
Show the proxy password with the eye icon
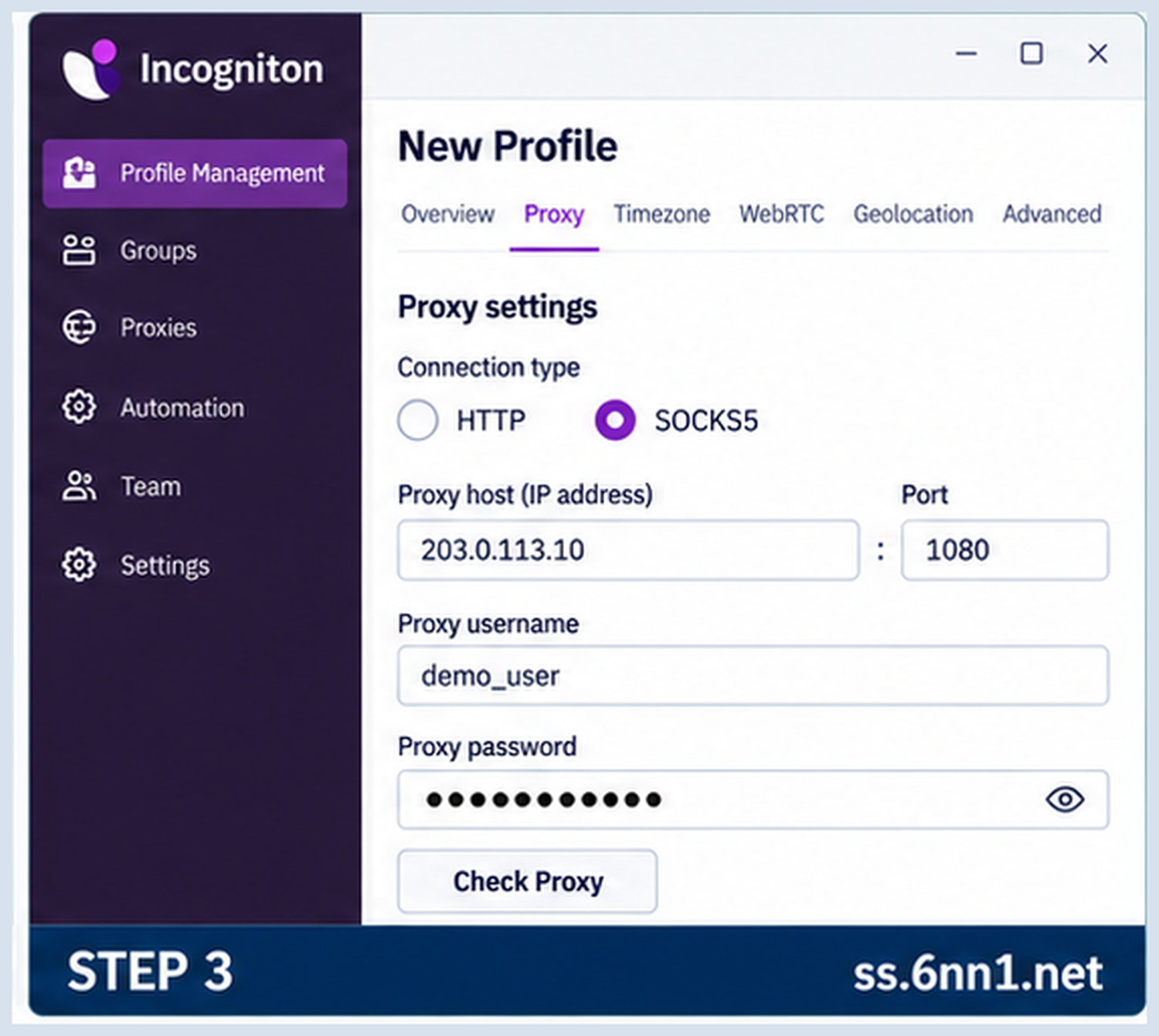click(x=1065, y=800)
